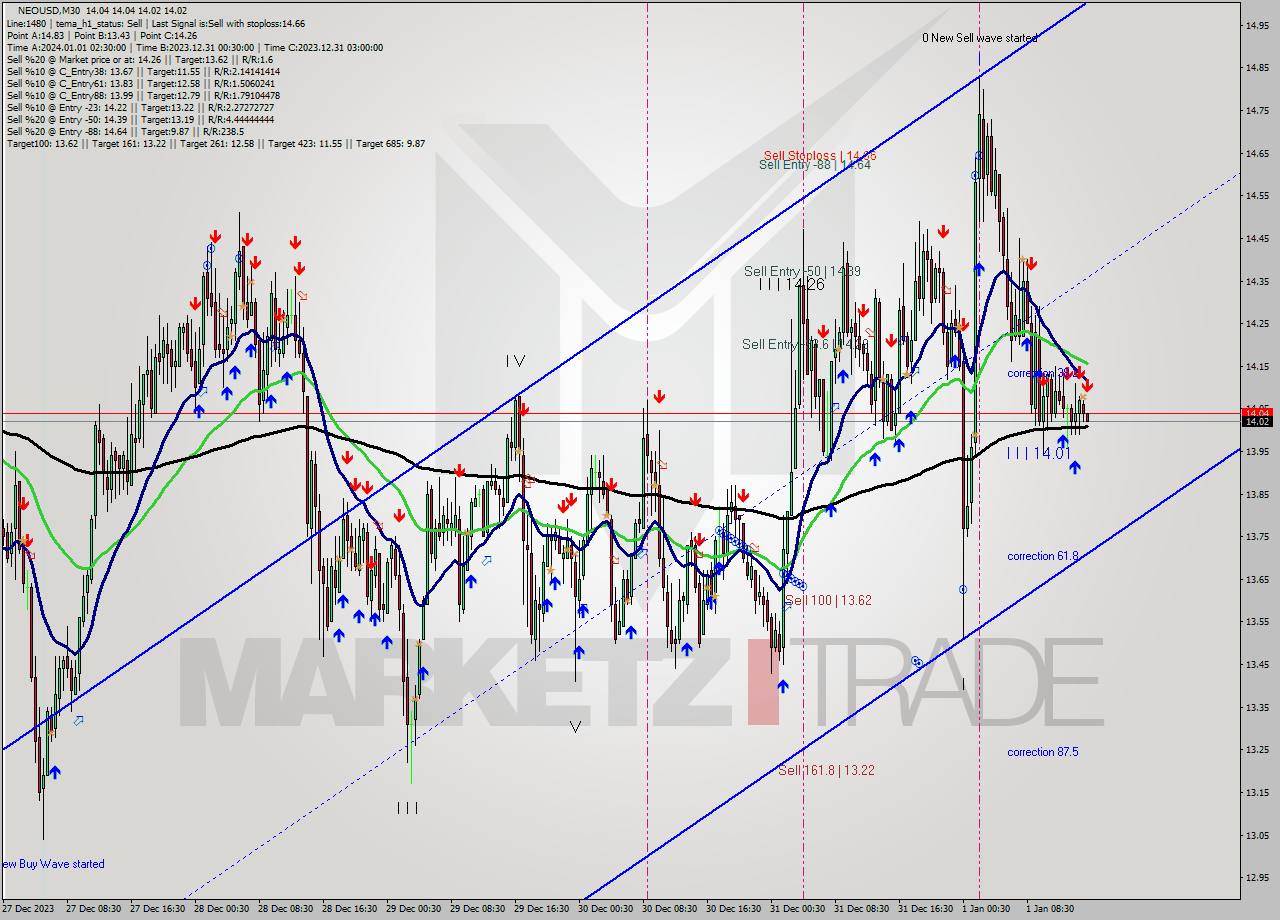
Task: Click the 'Sell %10 @ C_Entry88: 13.99' line
Action: click(x=143, y=95)
